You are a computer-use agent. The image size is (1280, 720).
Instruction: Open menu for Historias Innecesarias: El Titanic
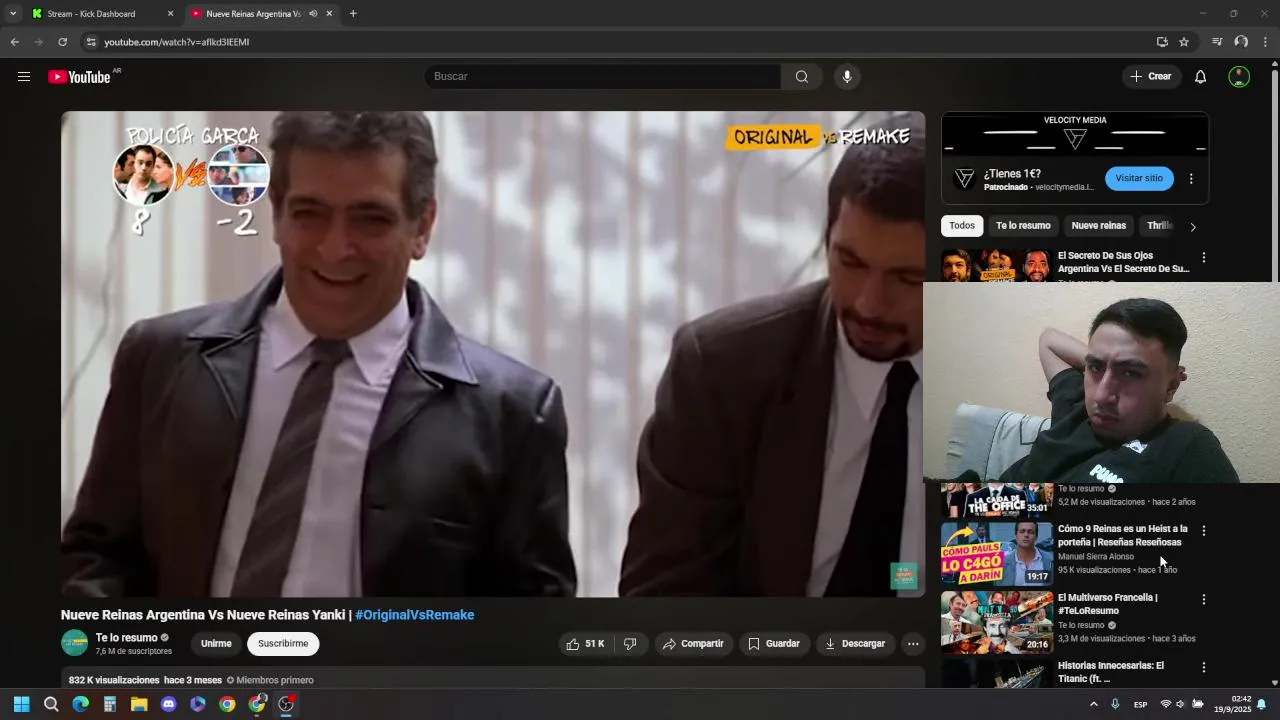point(1204,668)
